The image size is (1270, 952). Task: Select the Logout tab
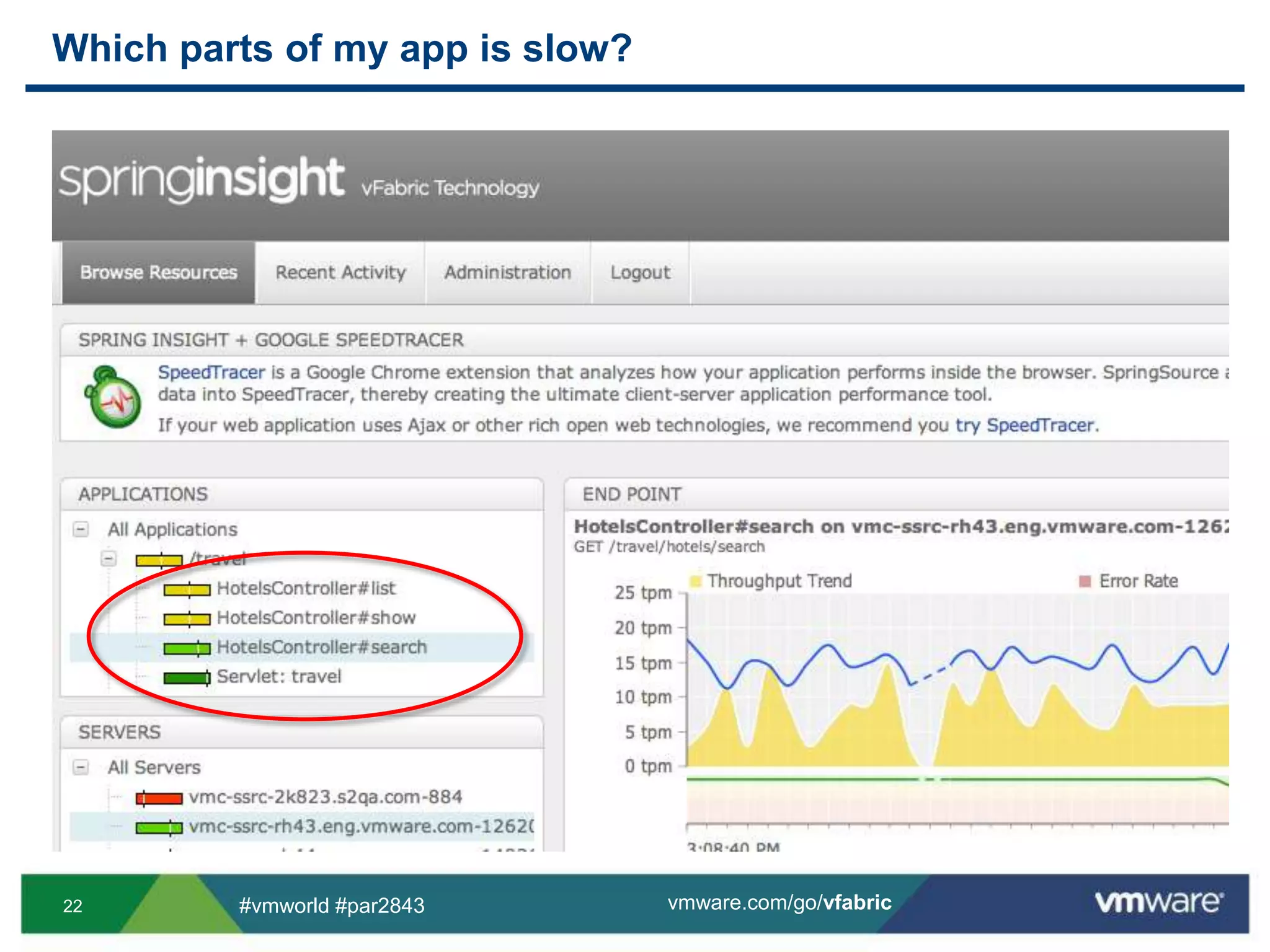[640, 273]
